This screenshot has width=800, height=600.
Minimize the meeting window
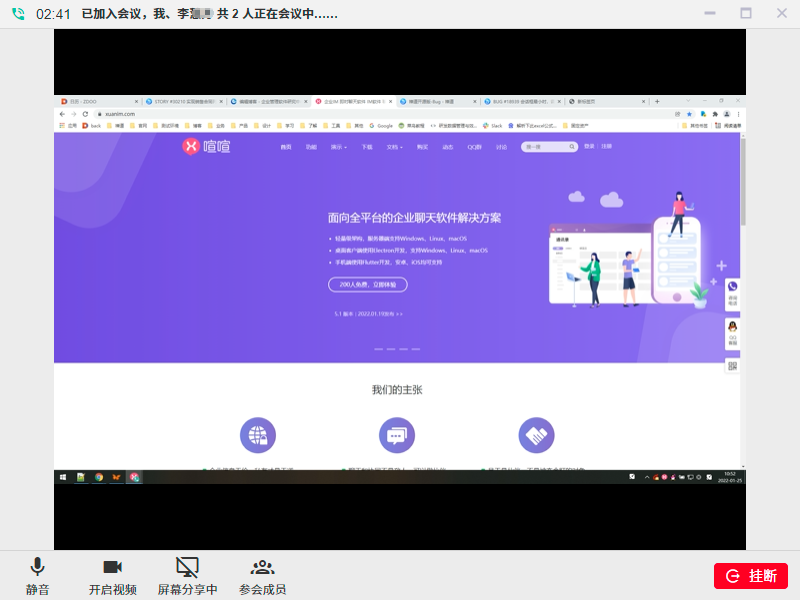710,13
